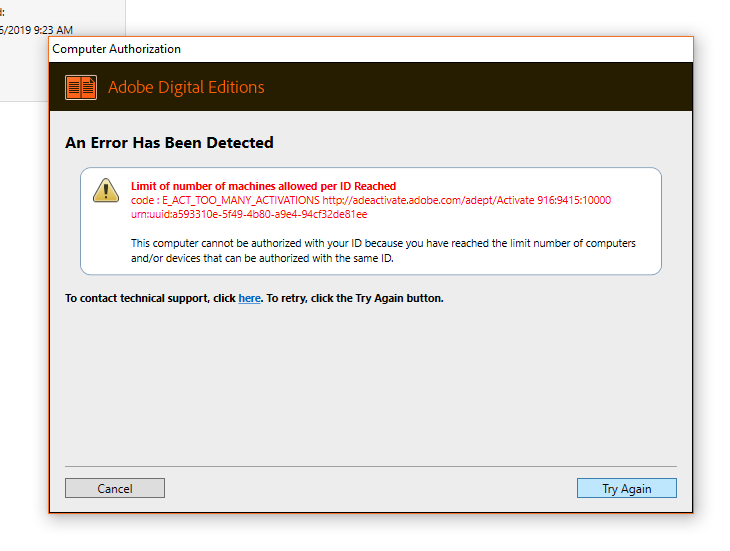Click the E_ACT_TOO_MANY_ACTIVATIONS error code line
Screen dimensions: 730x551
(371, 200)
